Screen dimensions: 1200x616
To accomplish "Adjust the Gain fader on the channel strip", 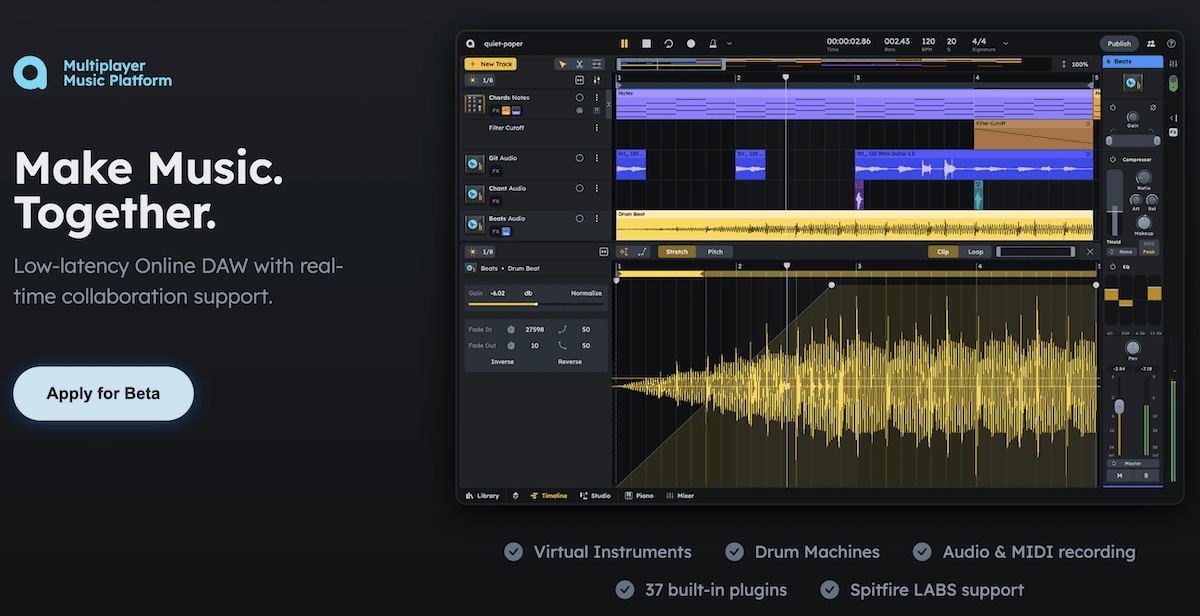I will coord(1133,118).
